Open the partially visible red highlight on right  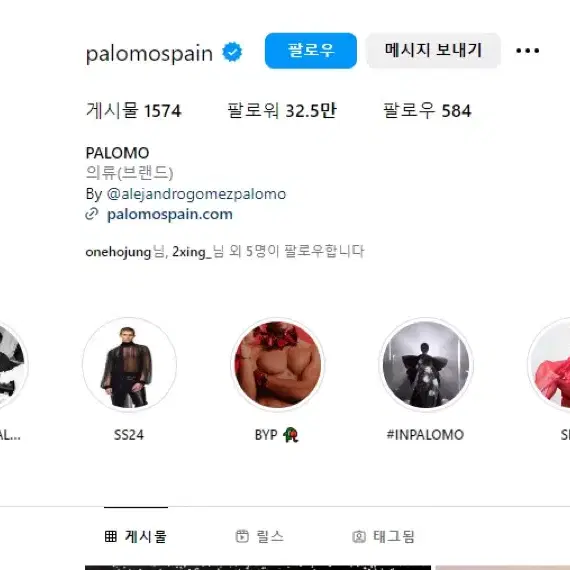[549, 365]
